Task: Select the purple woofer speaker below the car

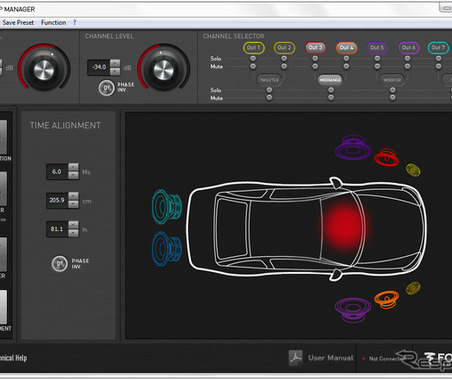Action: [x=353, y=310]
